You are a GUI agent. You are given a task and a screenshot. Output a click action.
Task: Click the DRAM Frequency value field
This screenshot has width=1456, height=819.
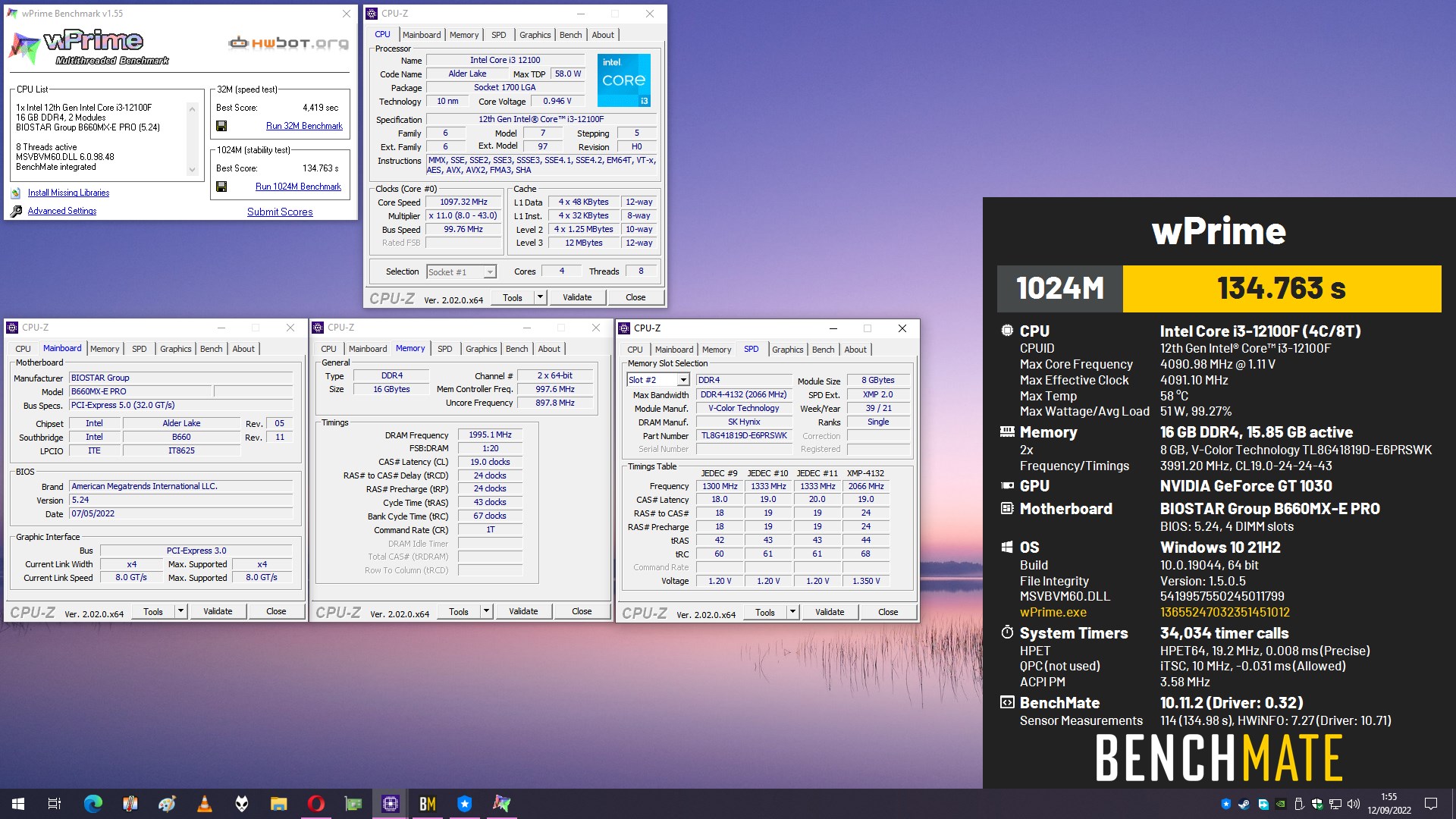click(490, 435)
